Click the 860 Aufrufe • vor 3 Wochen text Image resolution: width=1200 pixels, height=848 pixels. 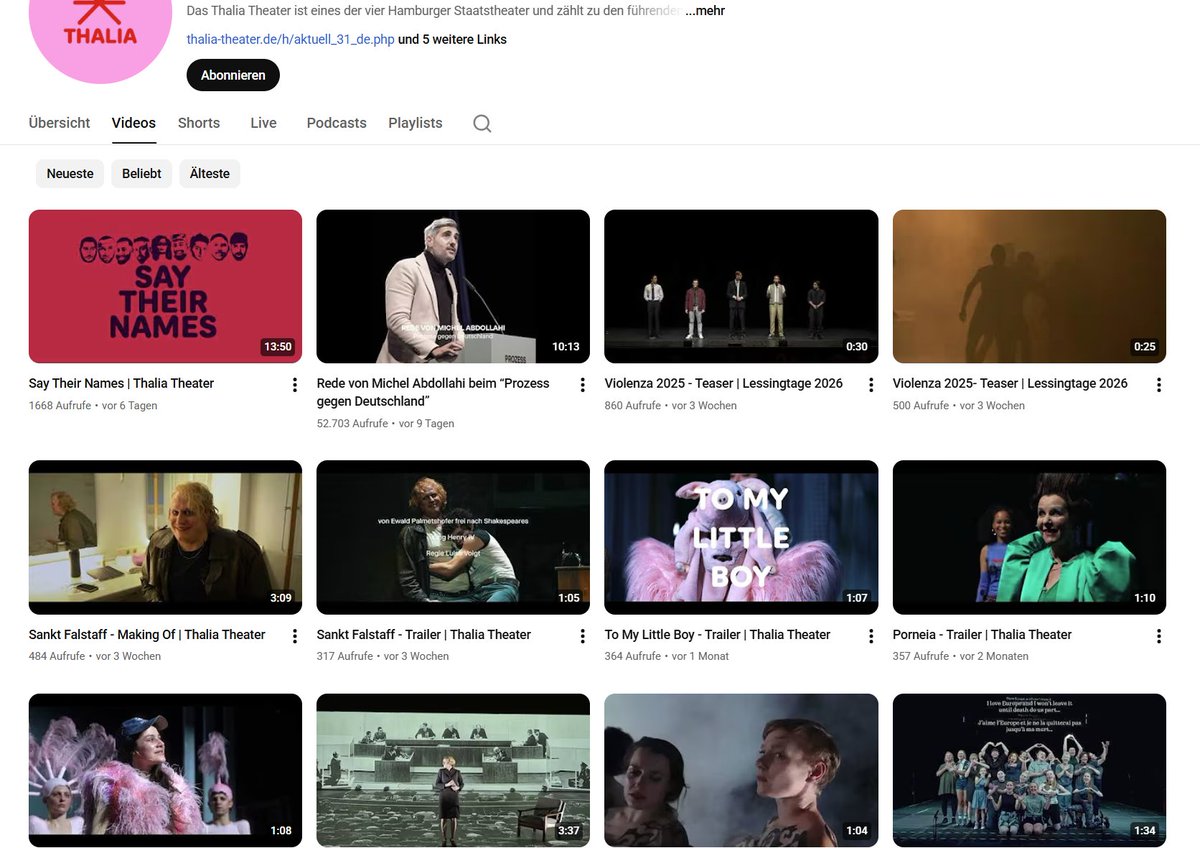coord(671,406)
